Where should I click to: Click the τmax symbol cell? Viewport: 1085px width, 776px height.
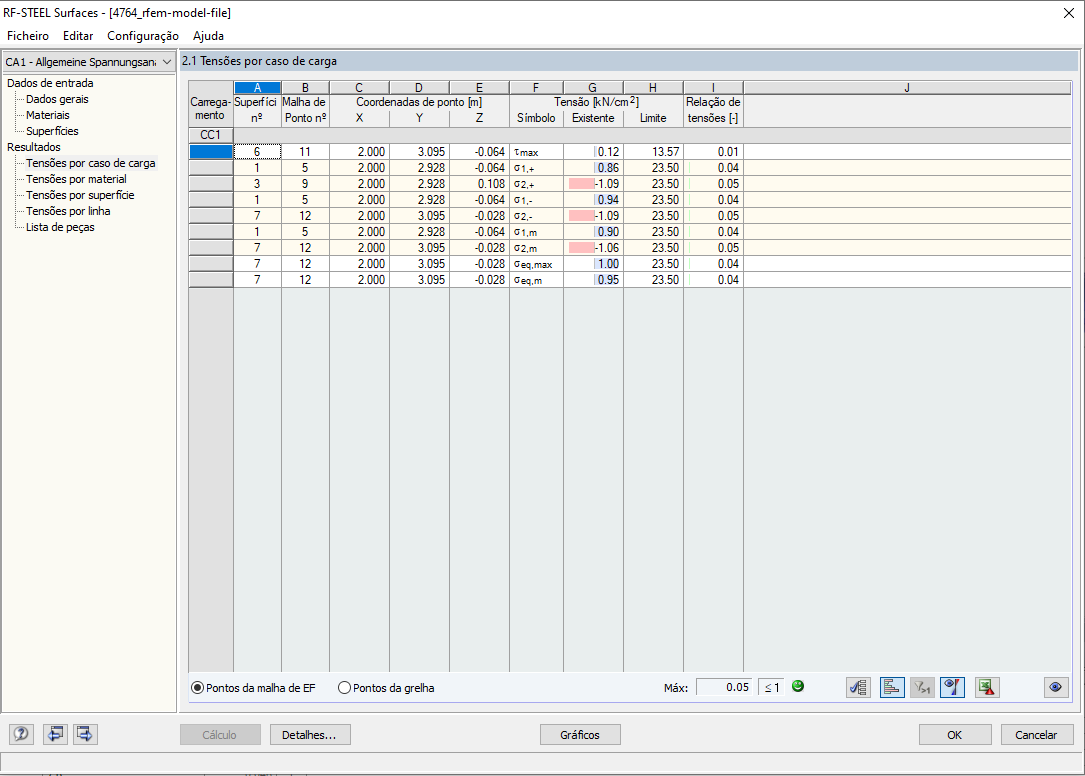tap(536, 152)
